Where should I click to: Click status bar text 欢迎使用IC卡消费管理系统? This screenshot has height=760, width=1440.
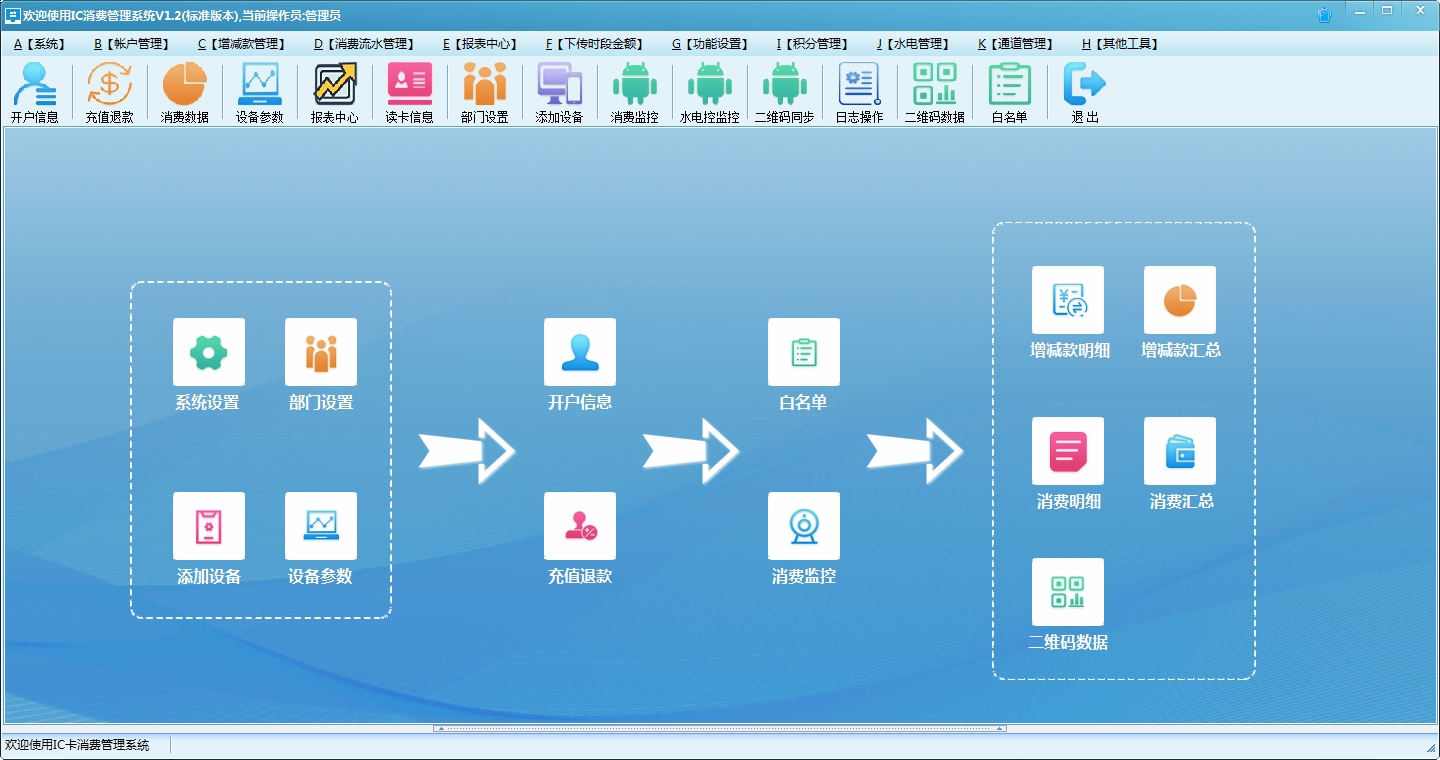click(x=77, y=745)
